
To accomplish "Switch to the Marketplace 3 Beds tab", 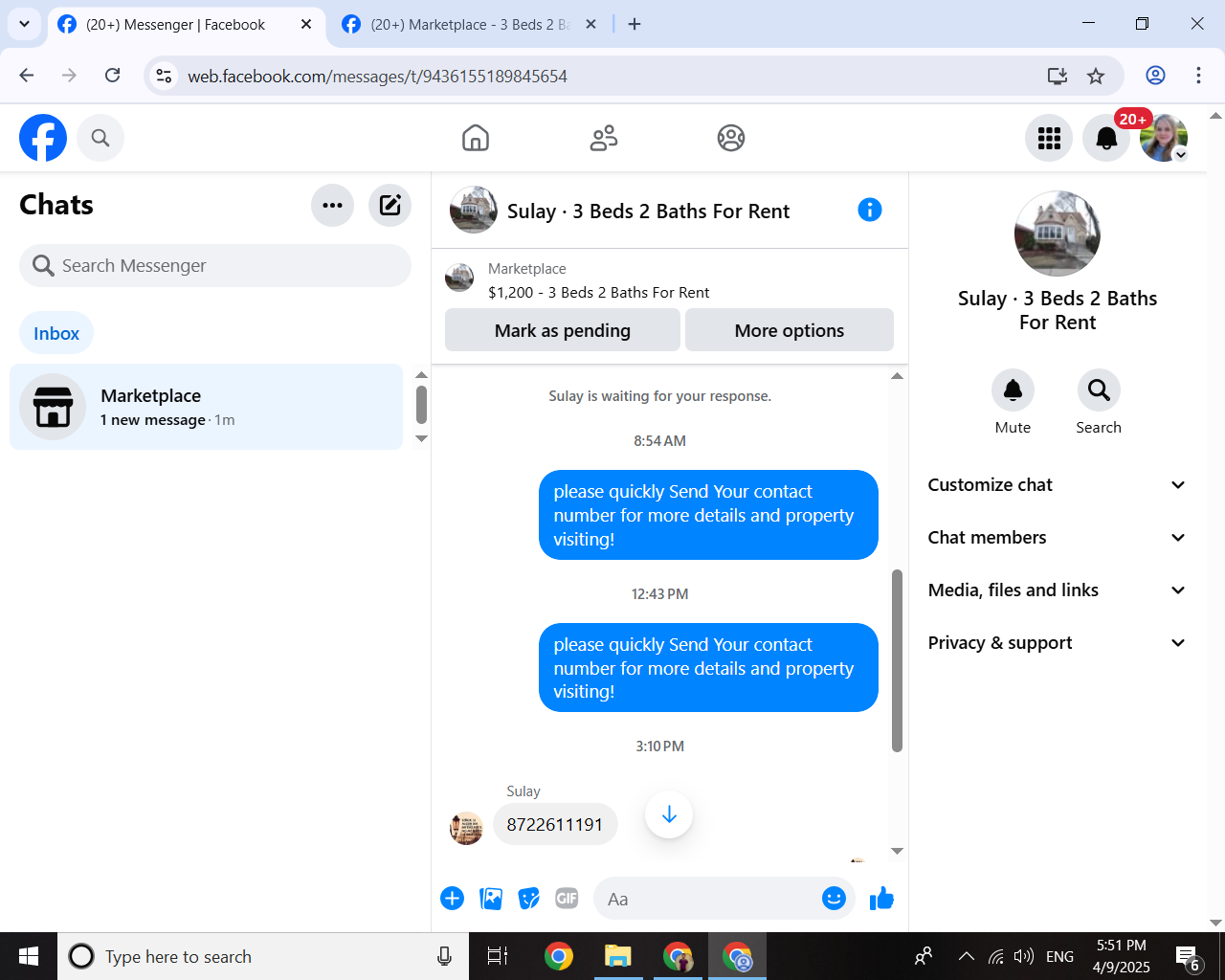I will point(469,25).
